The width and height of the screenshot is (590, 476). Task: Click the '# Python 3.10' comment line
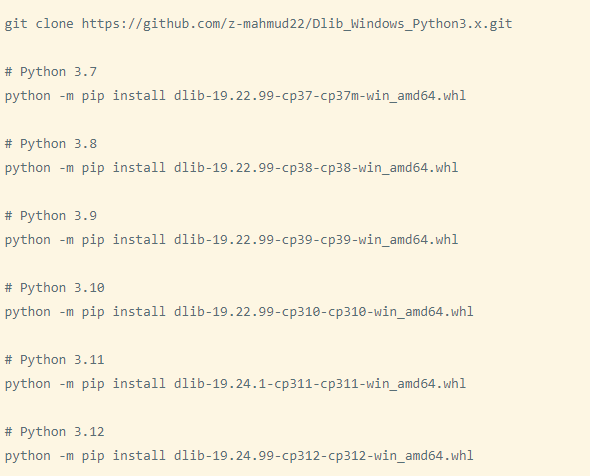click(x=55, y=288)
